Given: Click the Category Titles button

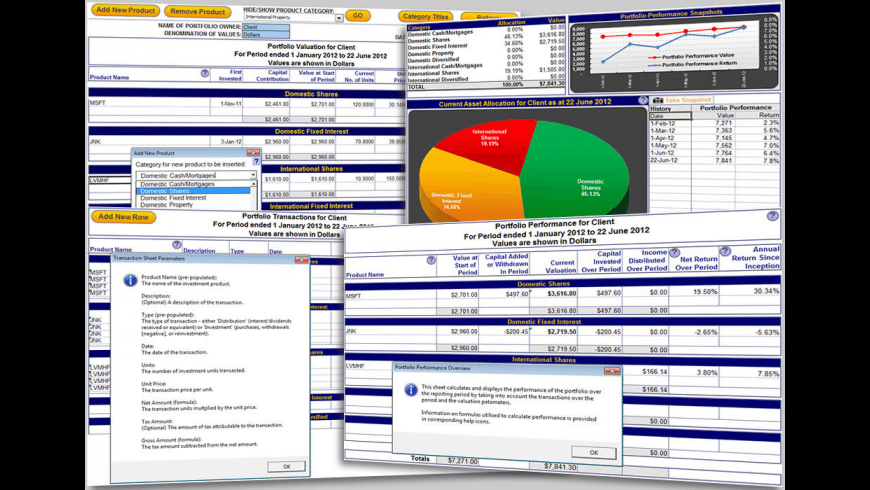Looking at the screenshot, I should tap(426, 17).
